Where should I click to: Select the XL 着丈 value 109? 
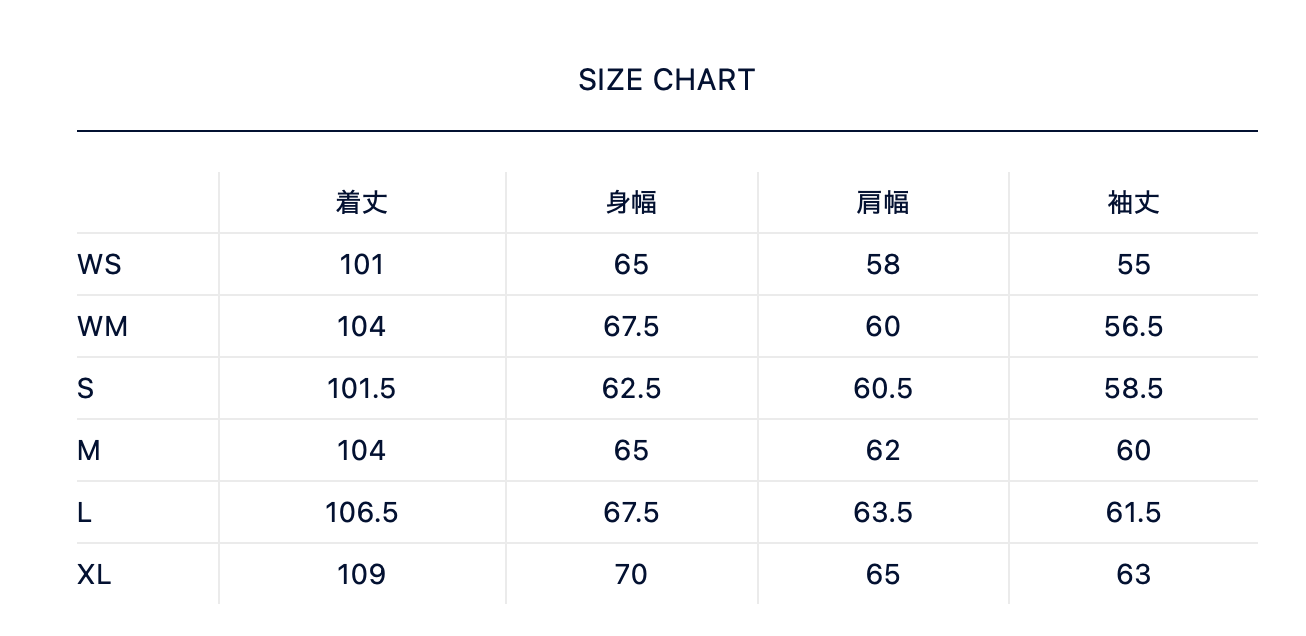(361, 575)
